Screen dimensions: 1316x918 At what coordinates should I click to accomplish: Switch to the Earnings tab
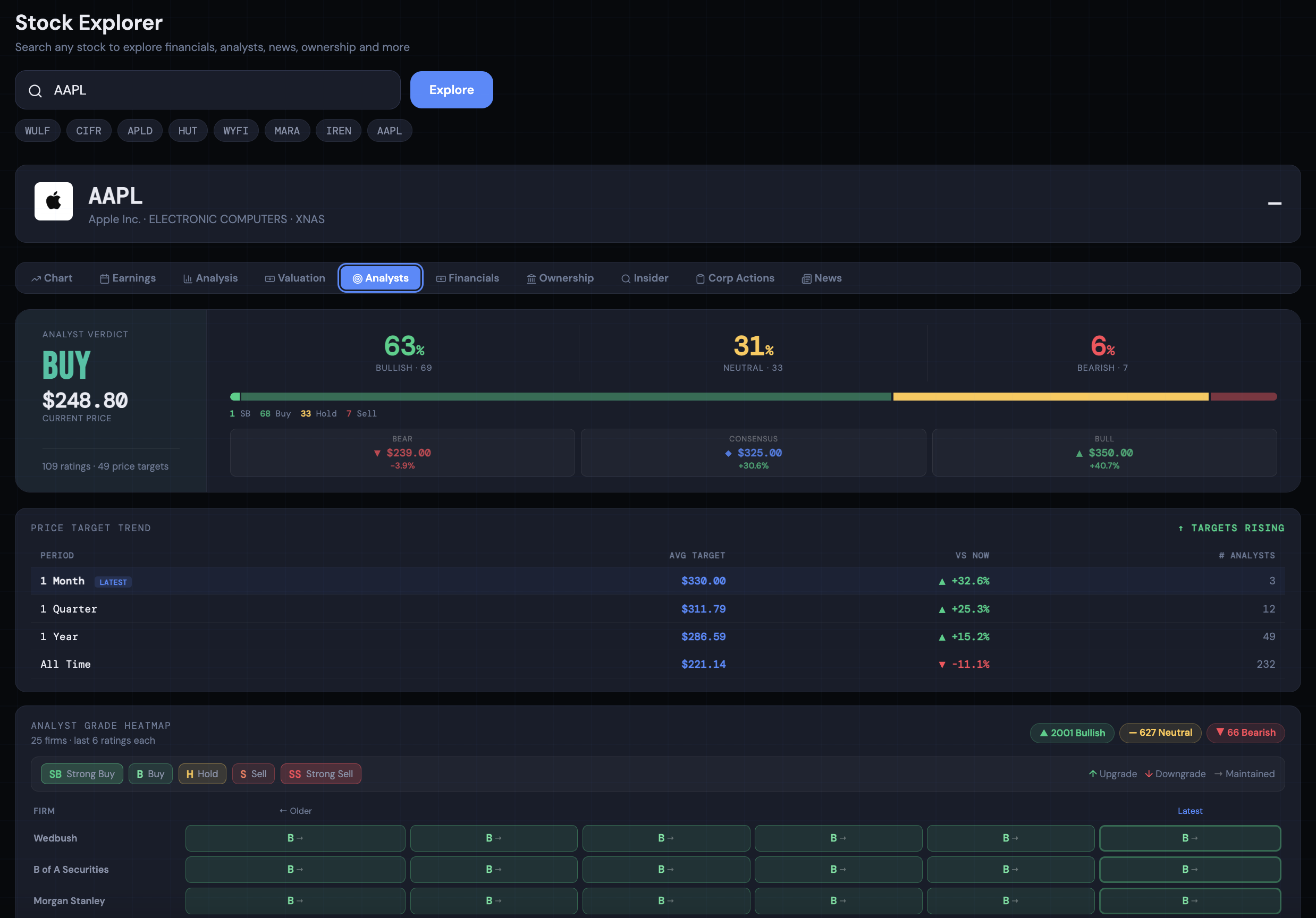(x=128, y=278)
